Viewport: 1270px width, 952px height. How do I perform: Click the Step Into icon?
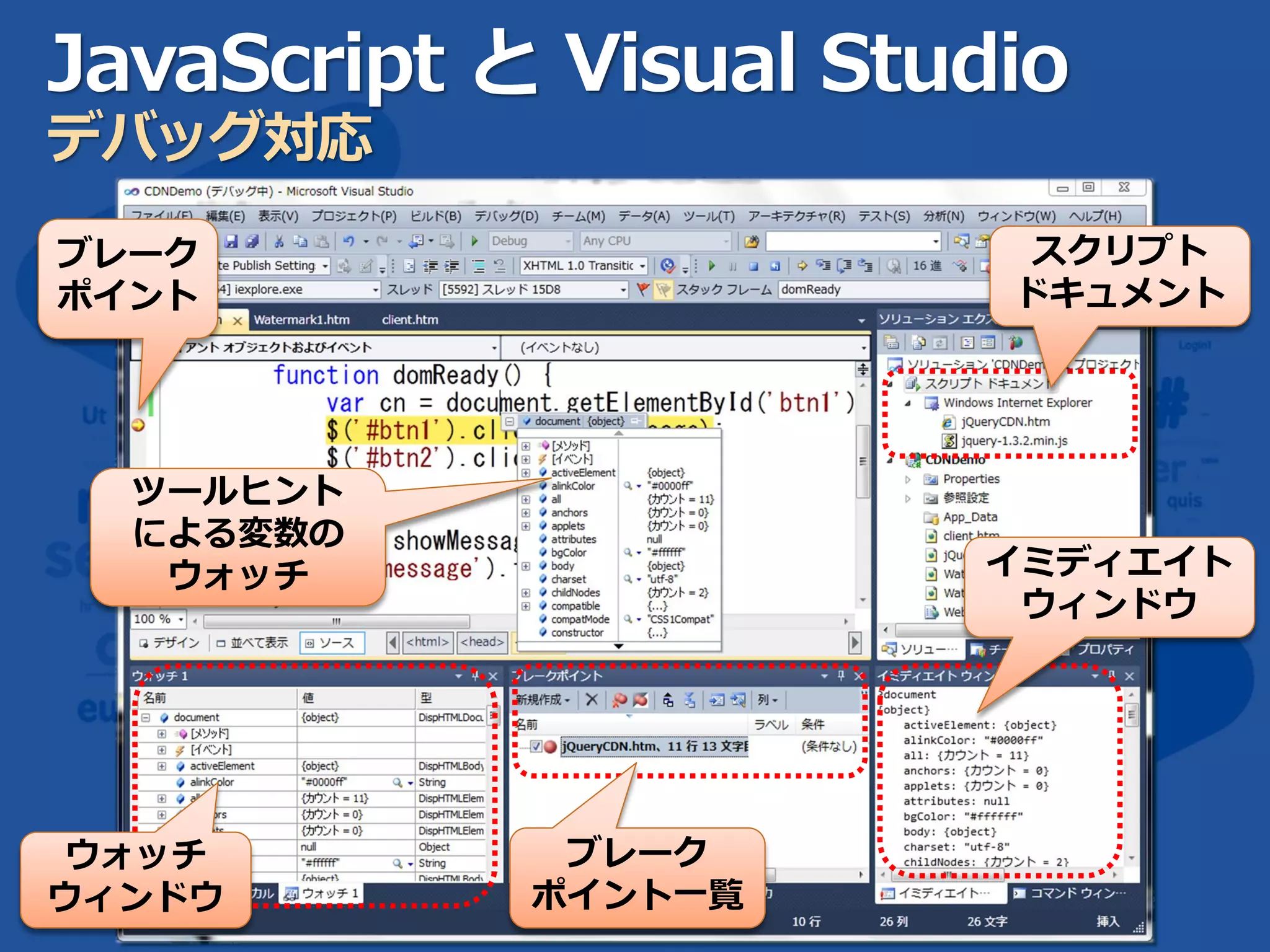pyautogui.click(x=823, y=266)
